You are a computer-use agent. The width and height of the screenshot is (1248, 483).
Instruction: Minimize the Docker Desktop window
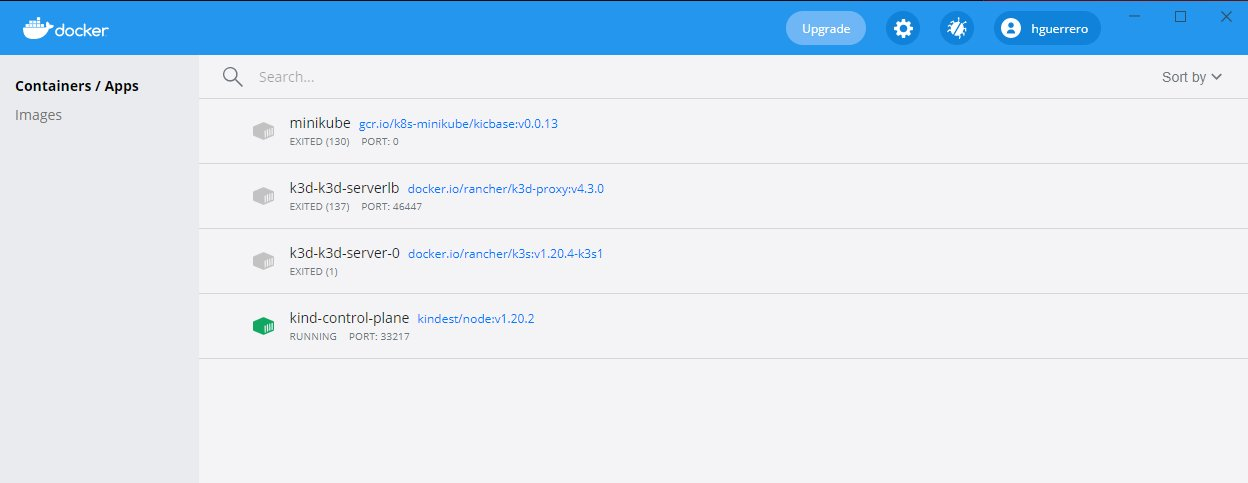[1134, 16]
